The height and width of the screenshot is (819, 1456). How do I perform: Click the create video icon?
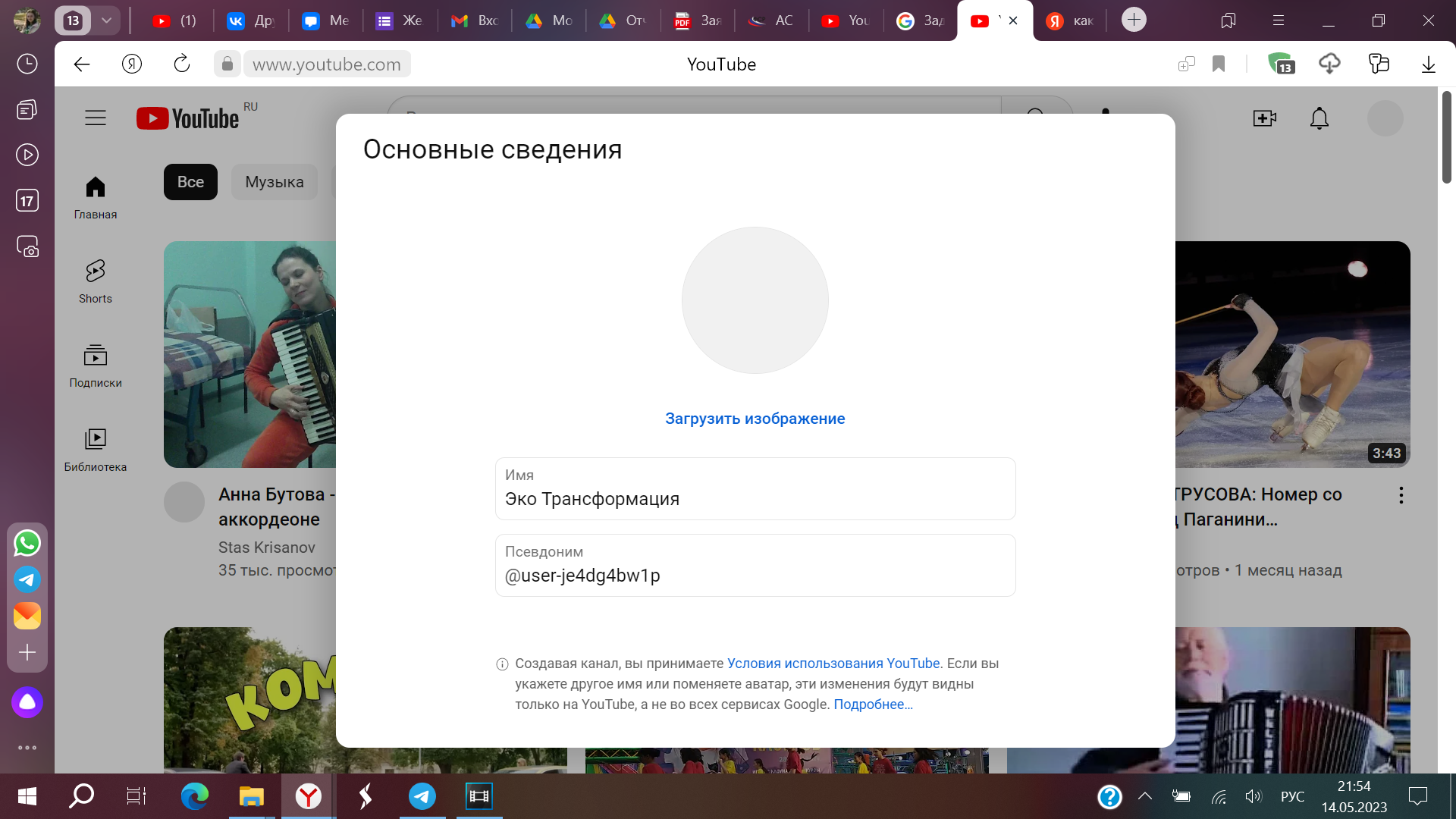tap(1264, 118)
